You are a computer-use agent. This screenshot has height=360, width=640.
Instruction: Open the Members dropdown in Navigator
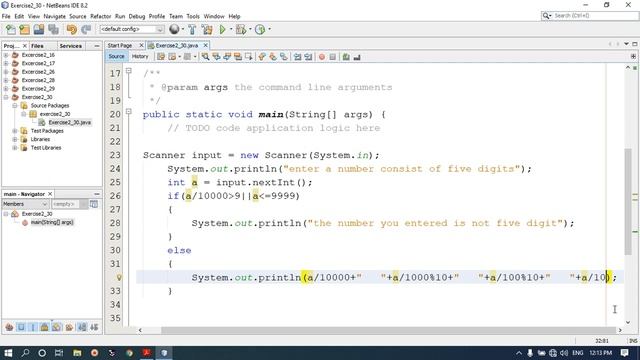coord(25,204)
